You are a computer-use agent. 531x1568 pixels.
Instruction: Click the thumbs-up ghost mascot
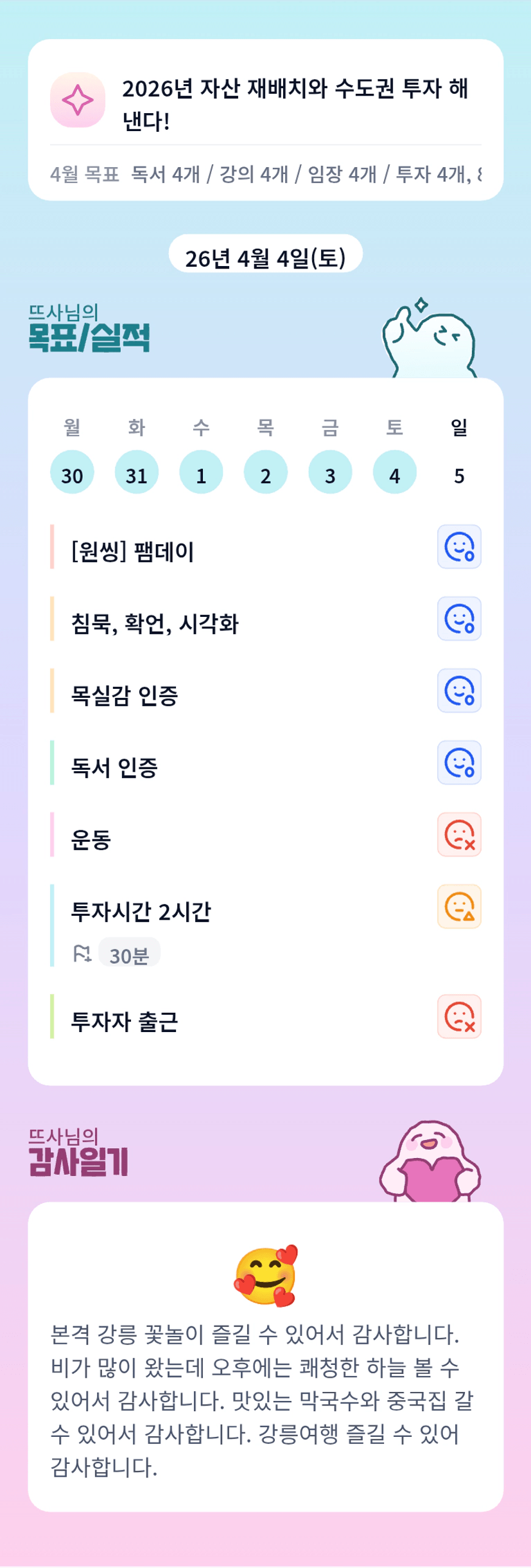point(428,339)
